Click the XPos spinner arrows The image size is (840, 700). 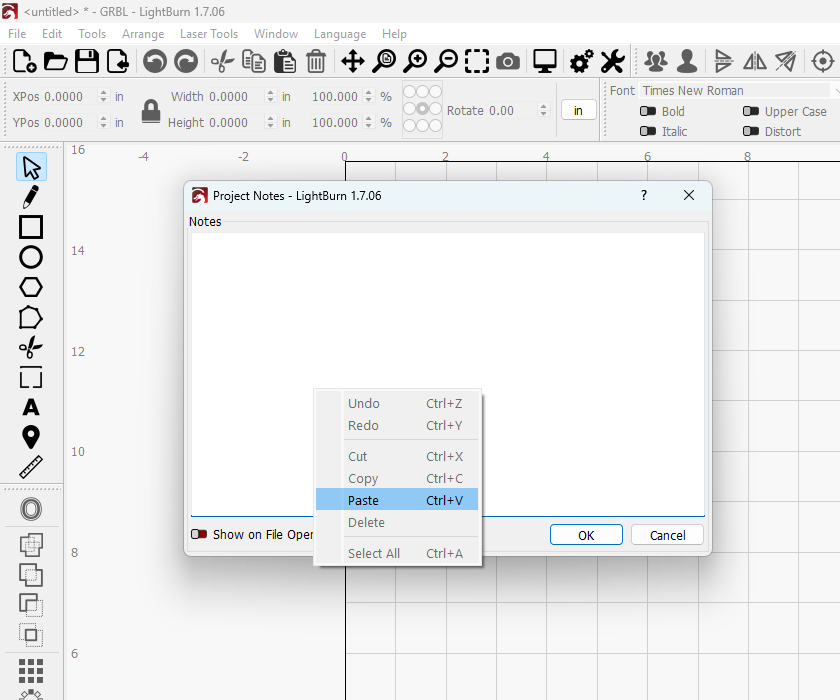[103, 96]
